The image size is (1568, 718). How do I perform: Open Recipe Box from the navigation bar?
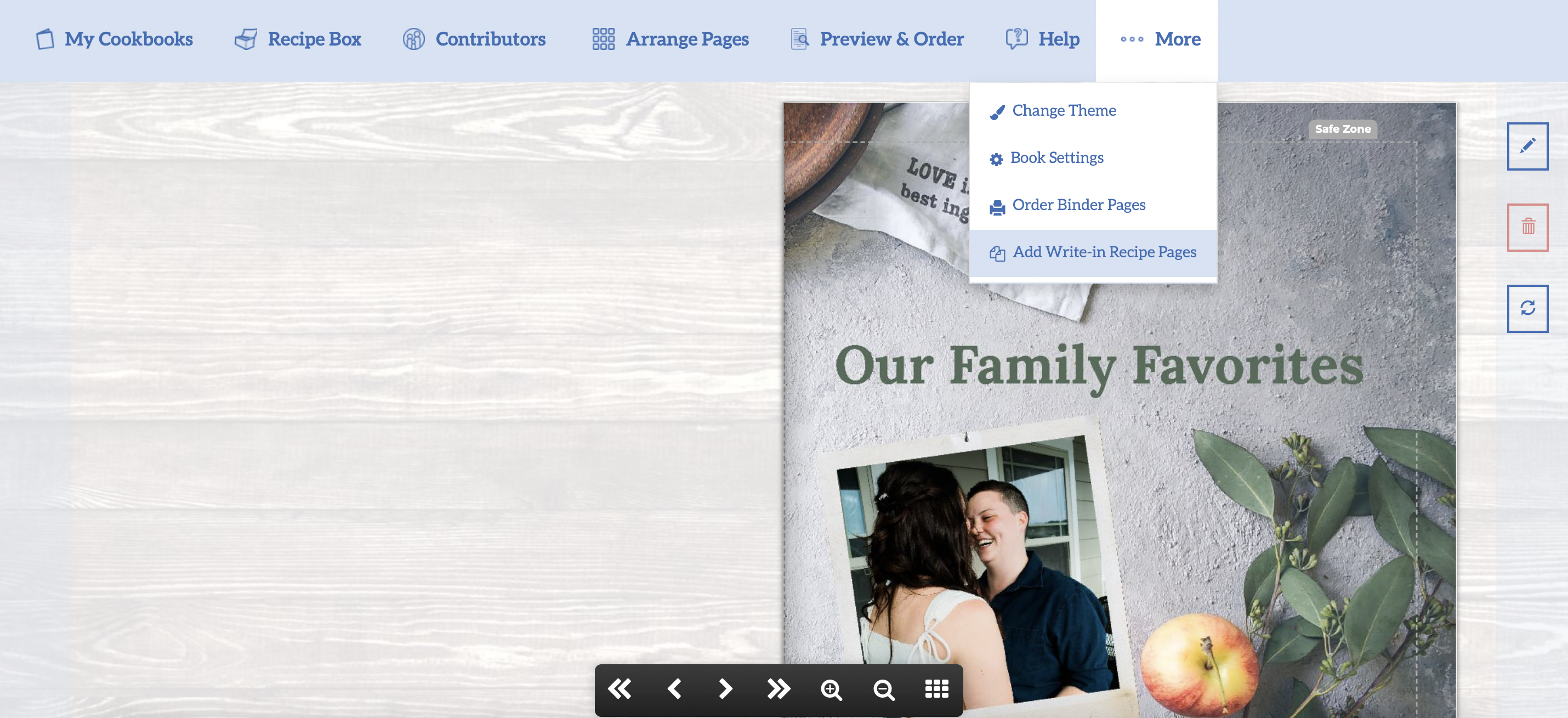pyautogui.click(x=298, y=39)
